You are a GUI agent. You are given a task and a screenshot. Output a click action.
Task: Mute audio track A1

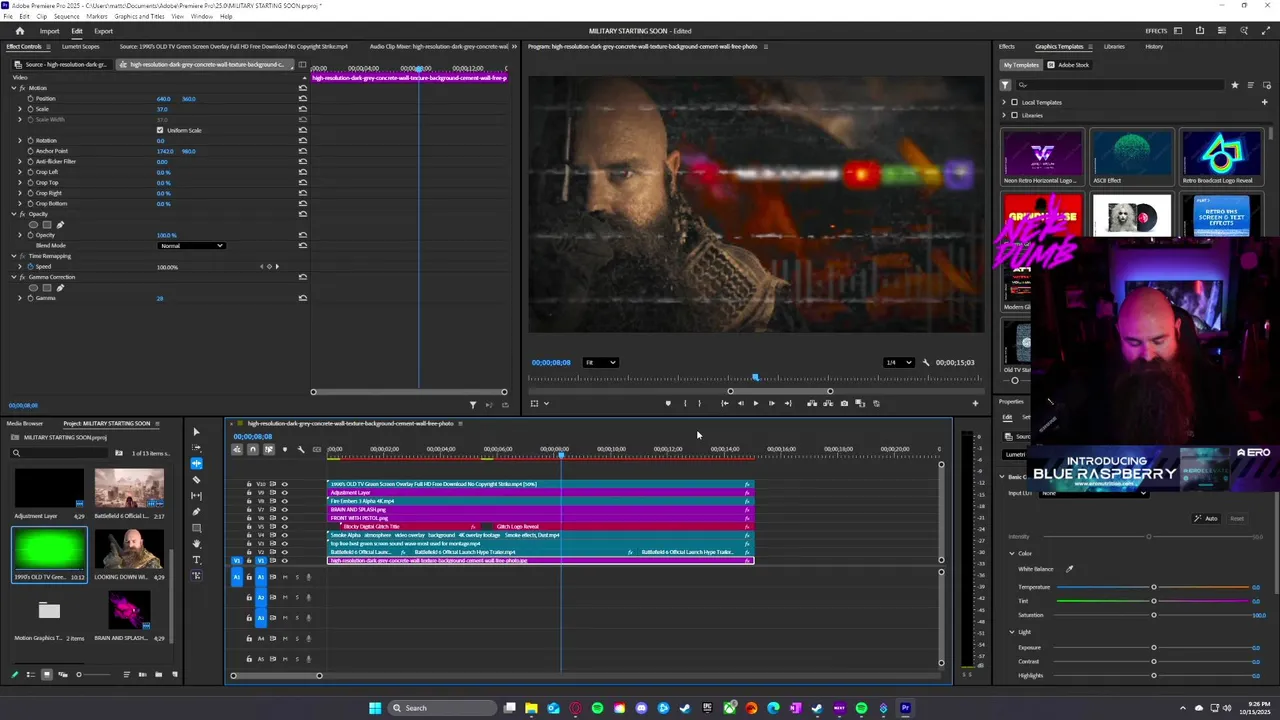tap(285, 577)
